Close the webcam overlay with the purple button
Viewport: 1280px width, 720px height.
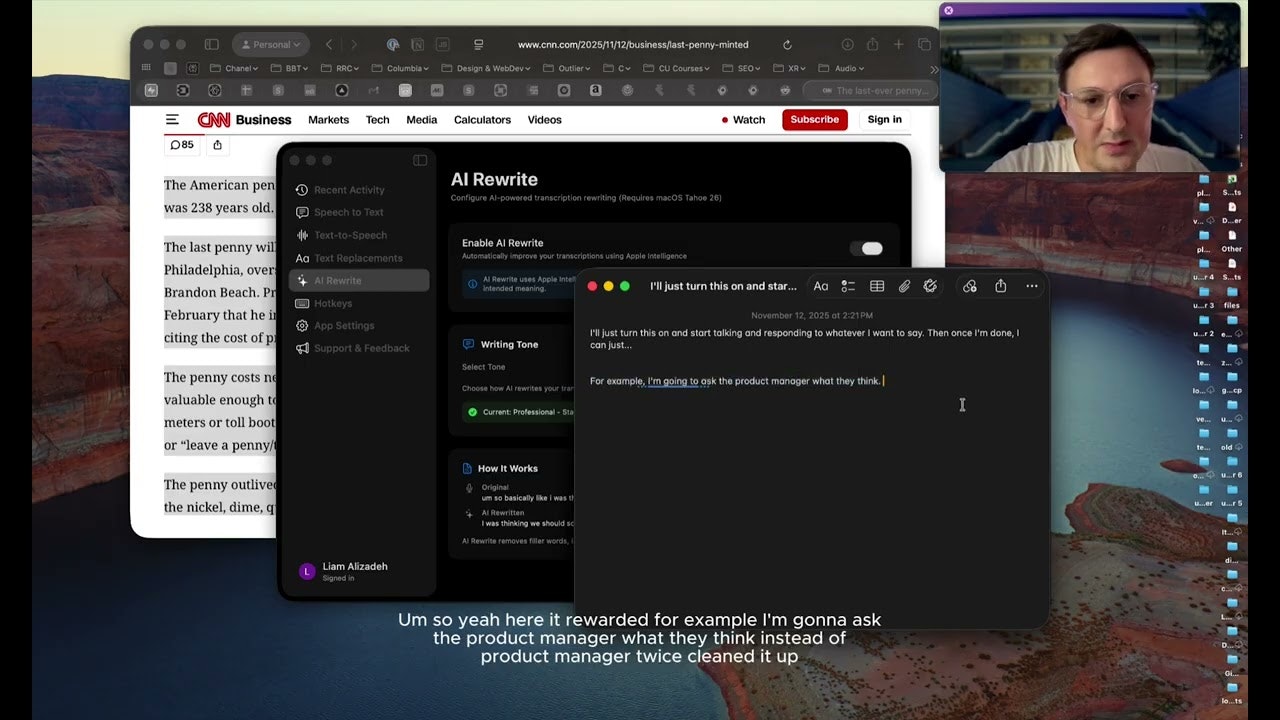(949, 11)
